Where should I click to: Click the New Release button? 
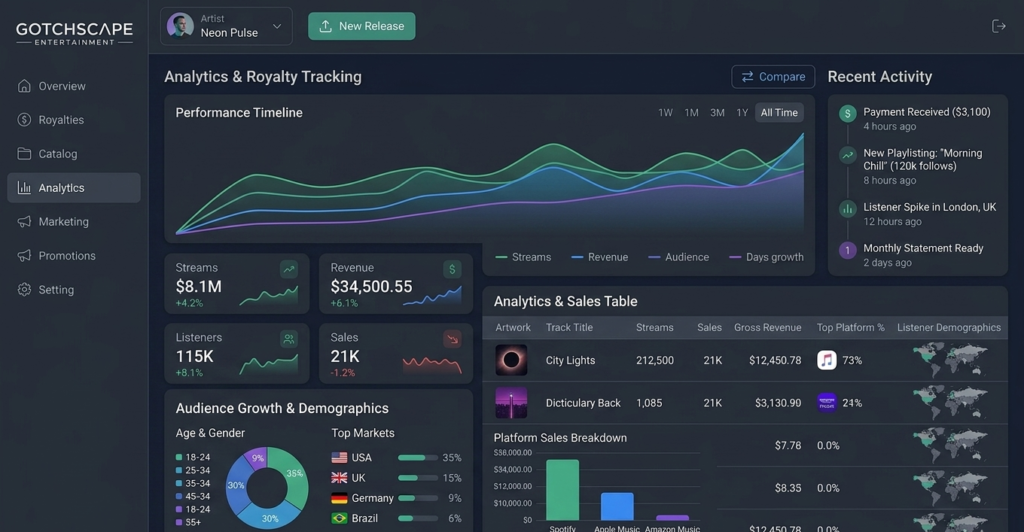tap(362, 26)
